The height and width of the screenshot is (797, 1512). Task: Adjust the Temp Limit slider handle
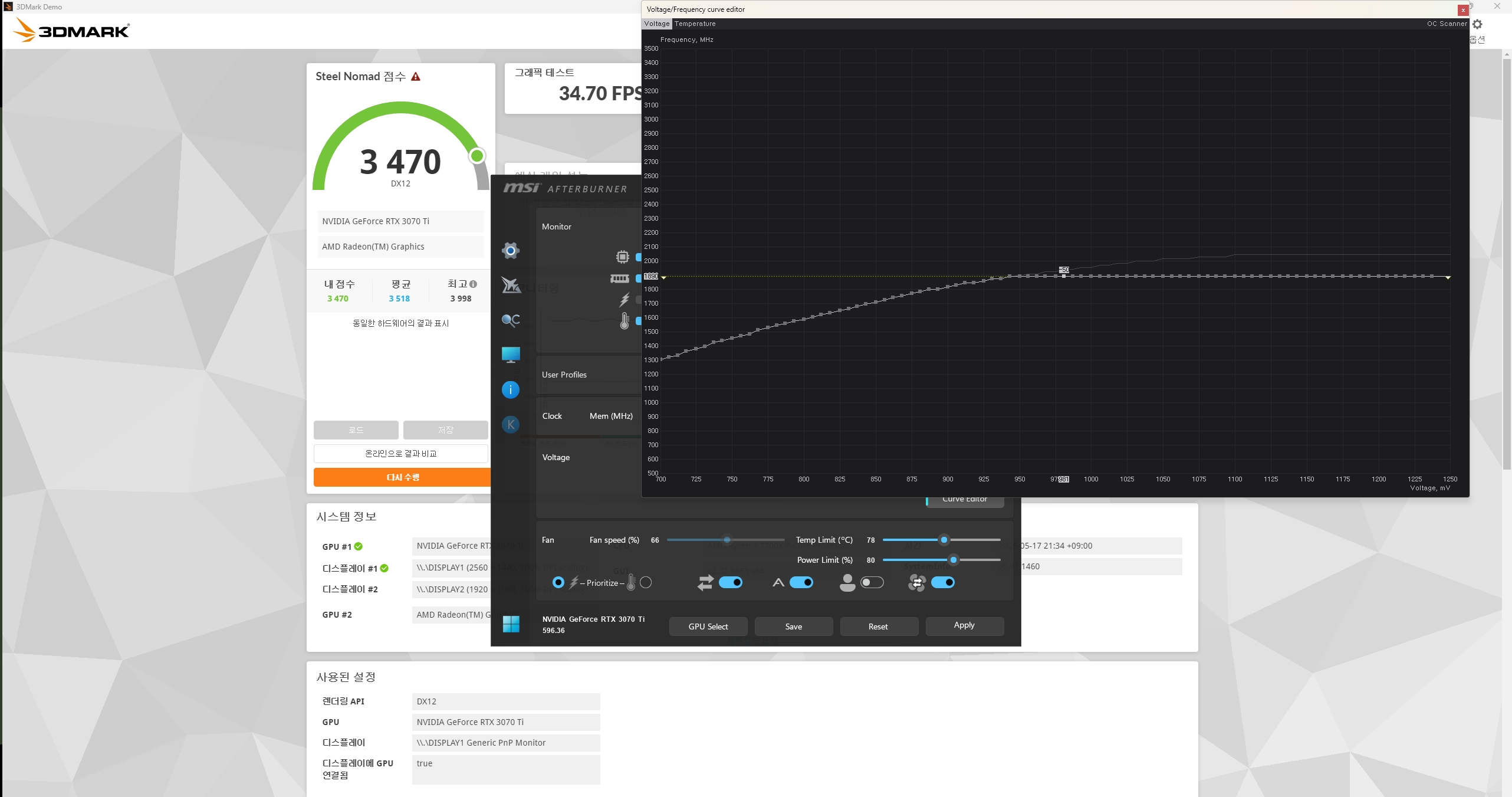tap(944, 540)
